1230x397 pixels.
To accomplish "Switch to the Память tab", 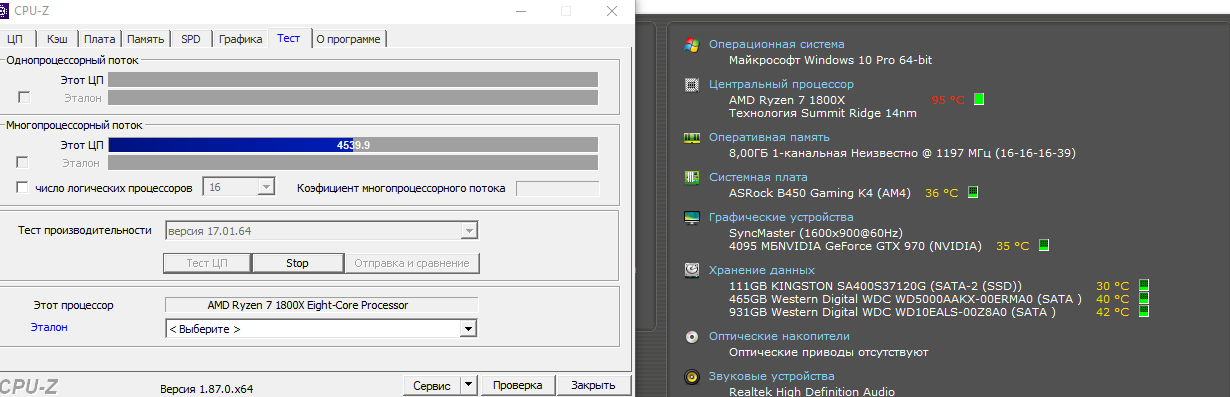I will [146, 39].
